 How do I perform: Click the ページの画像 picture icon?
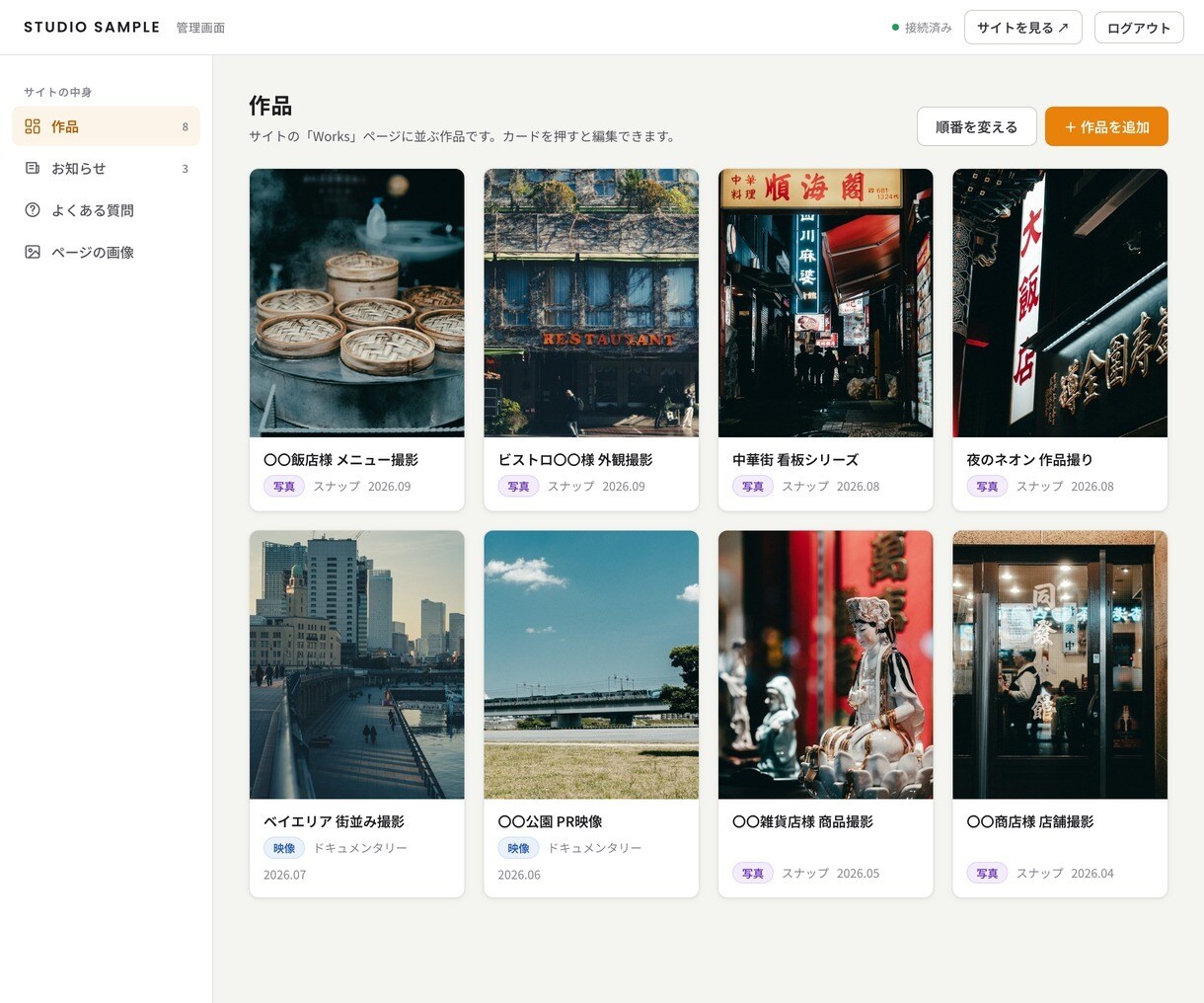tap(33, 252)
